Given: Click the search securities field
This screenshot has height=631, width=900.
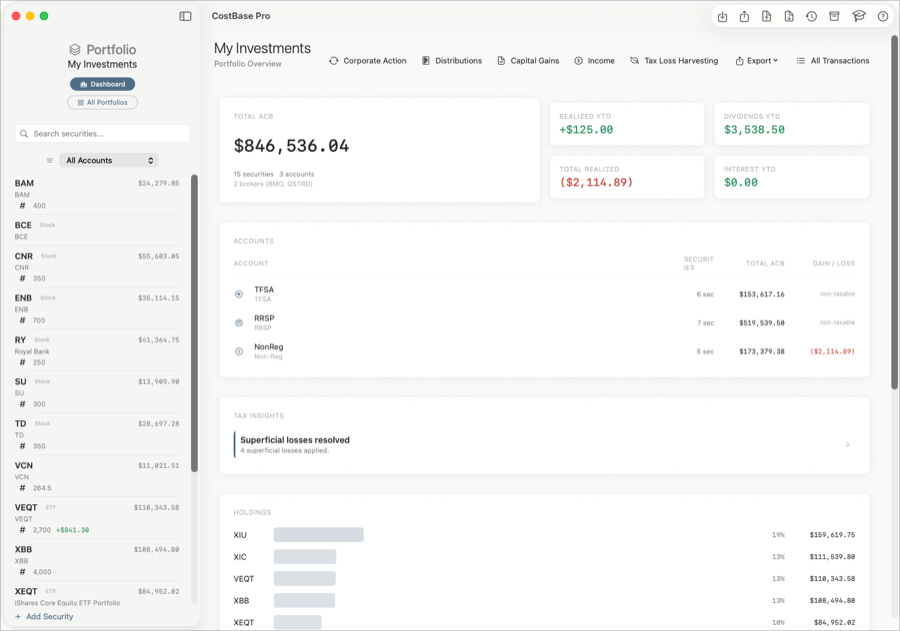Looking at the screenshot, I should pos(103,133).
